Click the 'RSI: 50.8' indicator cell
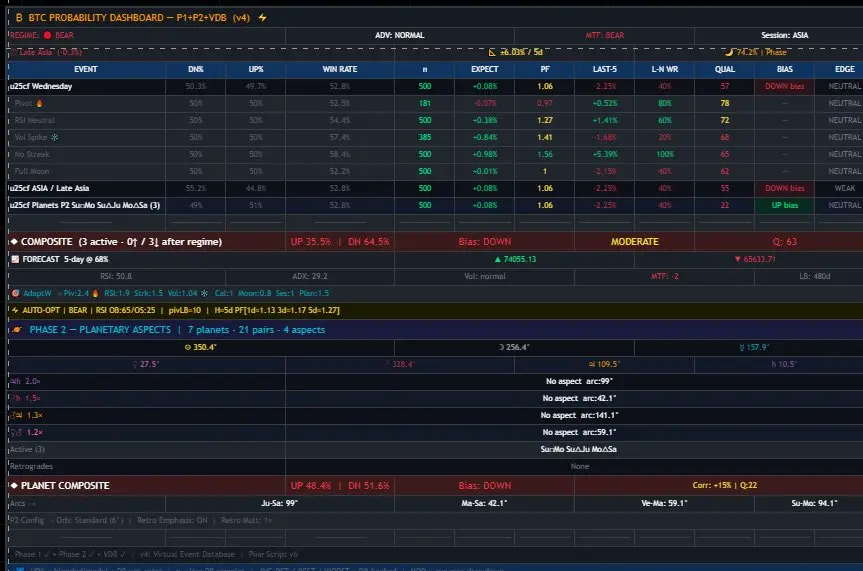Viewport: 863px width, 571px height. (116, 276)
